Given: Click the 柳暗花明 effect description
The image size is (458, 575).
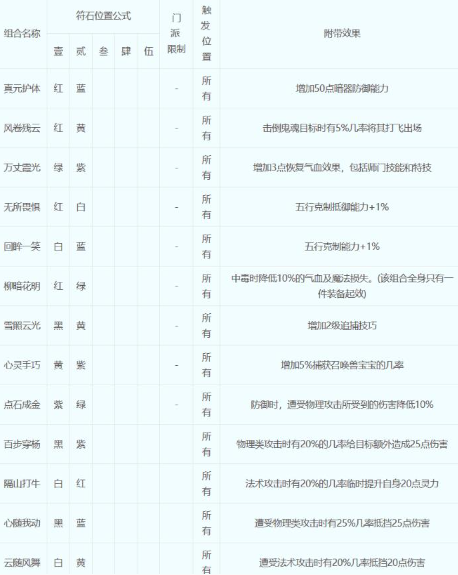Looking at the screenshot, I should (342, 286).
